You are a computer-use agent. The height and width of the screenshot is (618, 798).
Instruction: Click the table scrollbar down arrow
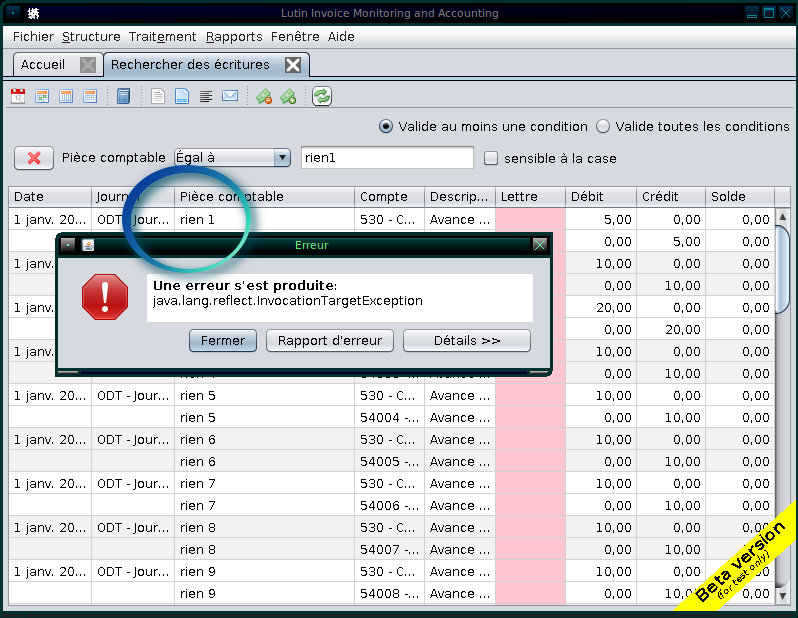[x=783, y=595]
